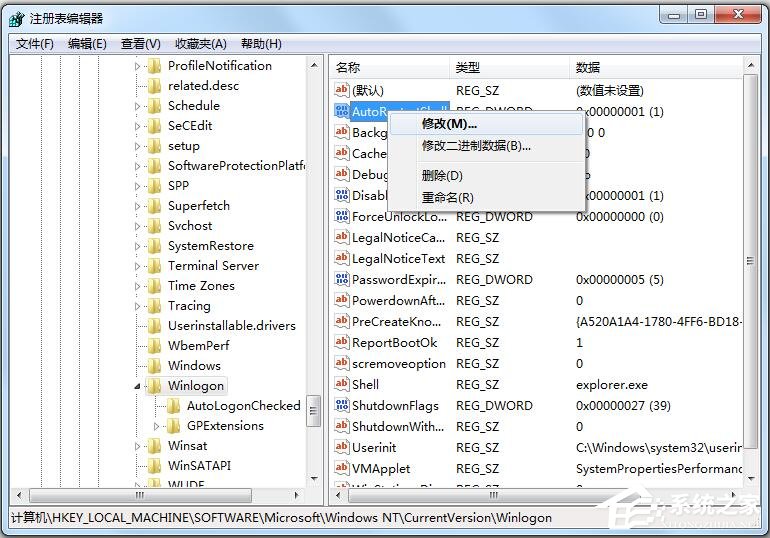Image resolution: width=770 pixels, height=538 pixels.
Task: Click the tree pane vertical scrollbar thumb
Action: click(x=314, y=411)
